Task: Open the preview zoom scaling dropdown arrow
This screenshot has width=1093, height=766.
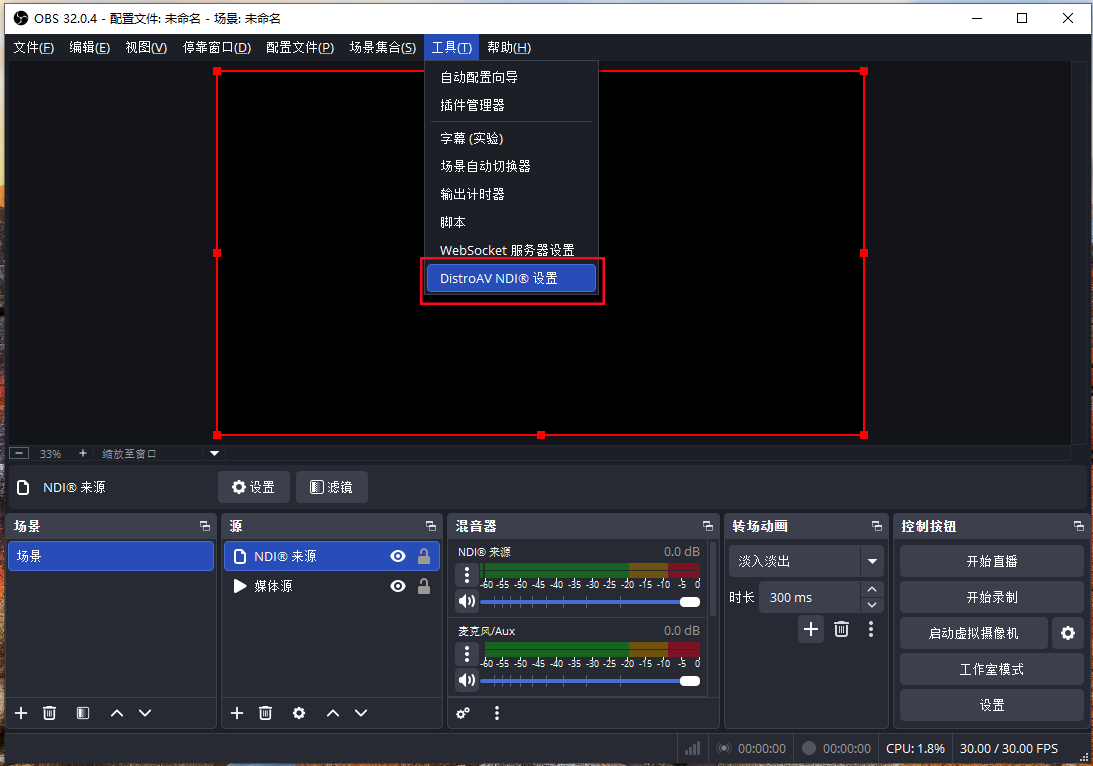Action: 214,453
